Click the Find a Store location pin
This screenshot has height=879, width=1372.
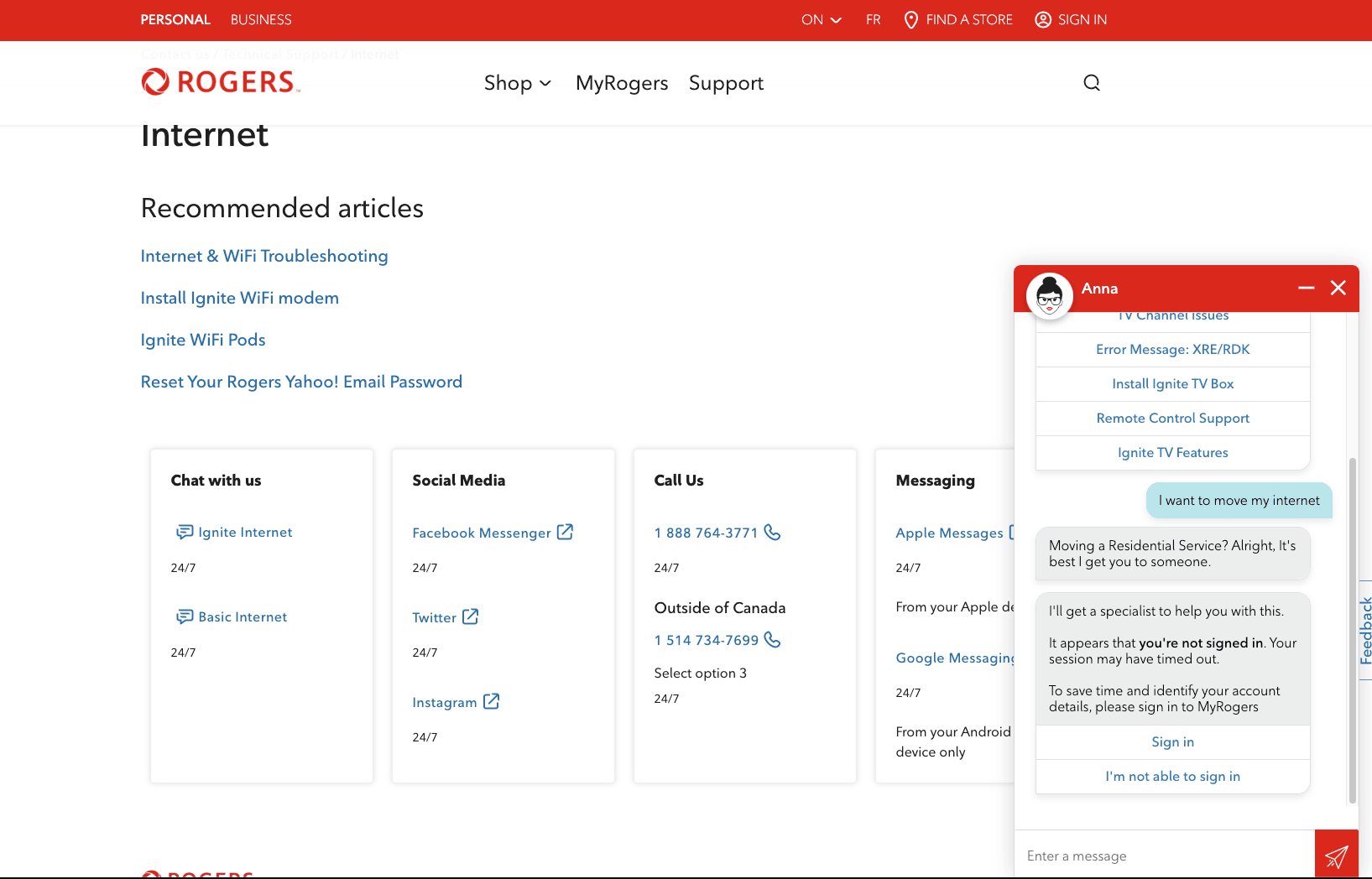pos(910,19)
